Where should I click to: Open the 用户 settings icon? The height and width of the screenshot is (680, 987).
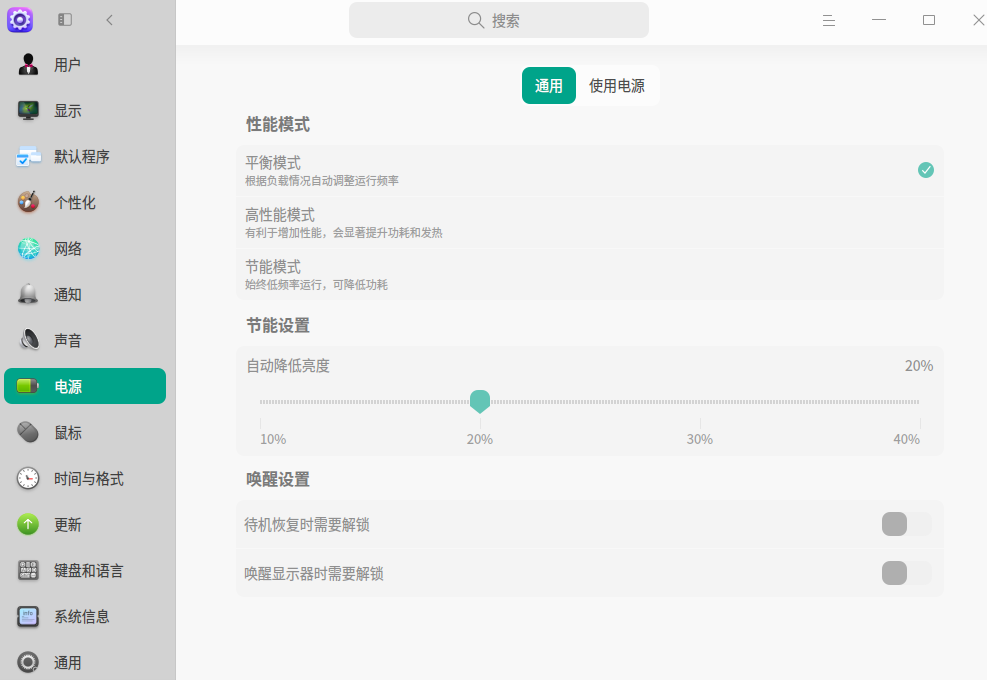[28, 65]
